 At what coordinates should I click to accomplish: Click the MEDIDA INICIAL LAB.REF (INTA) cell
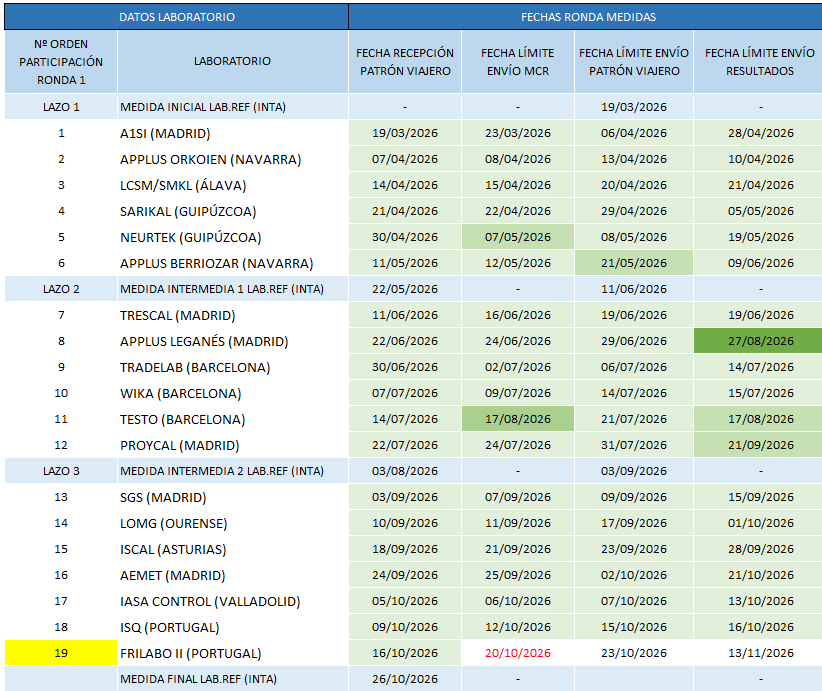233,107
